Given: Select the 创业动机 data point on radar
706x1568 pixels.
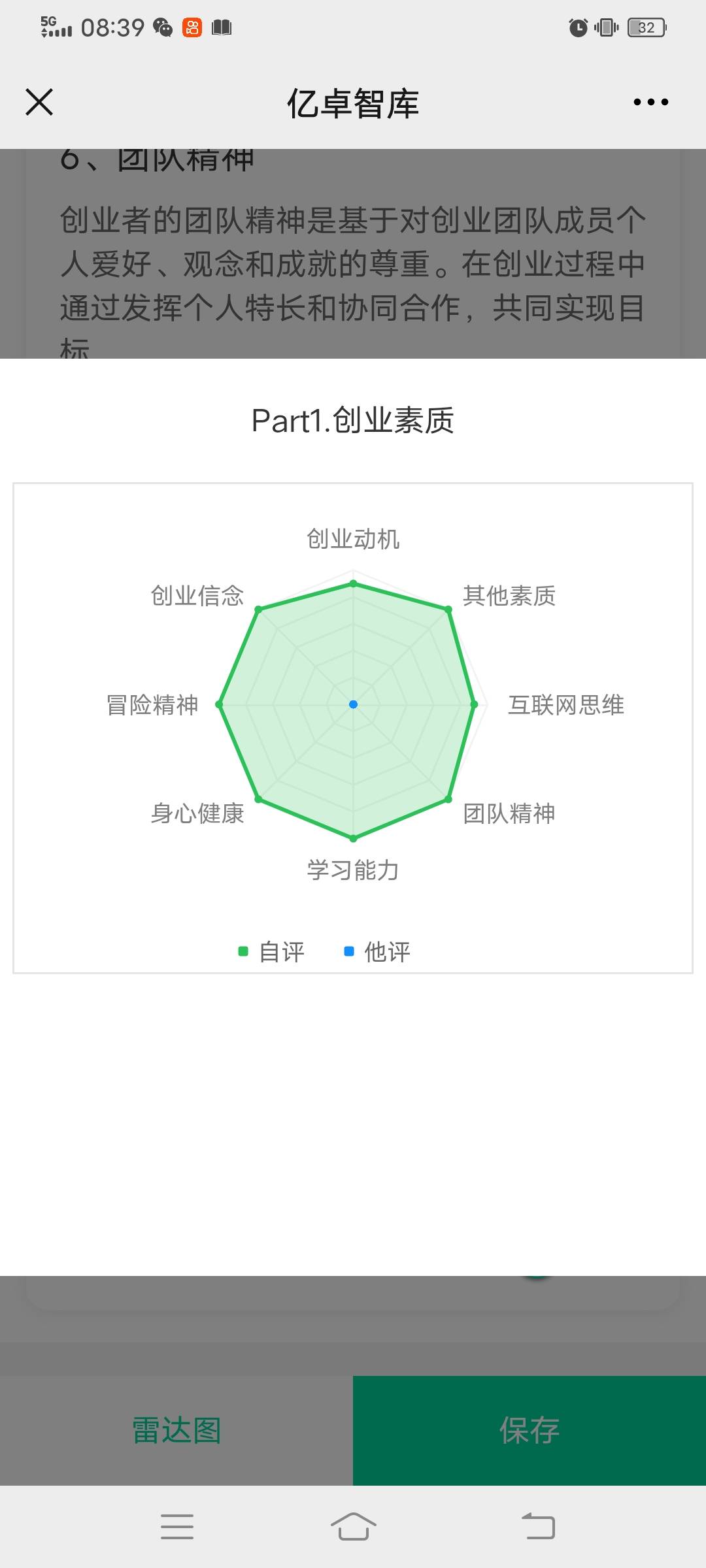Looking at the screenshot, I should tap(353, 583).
